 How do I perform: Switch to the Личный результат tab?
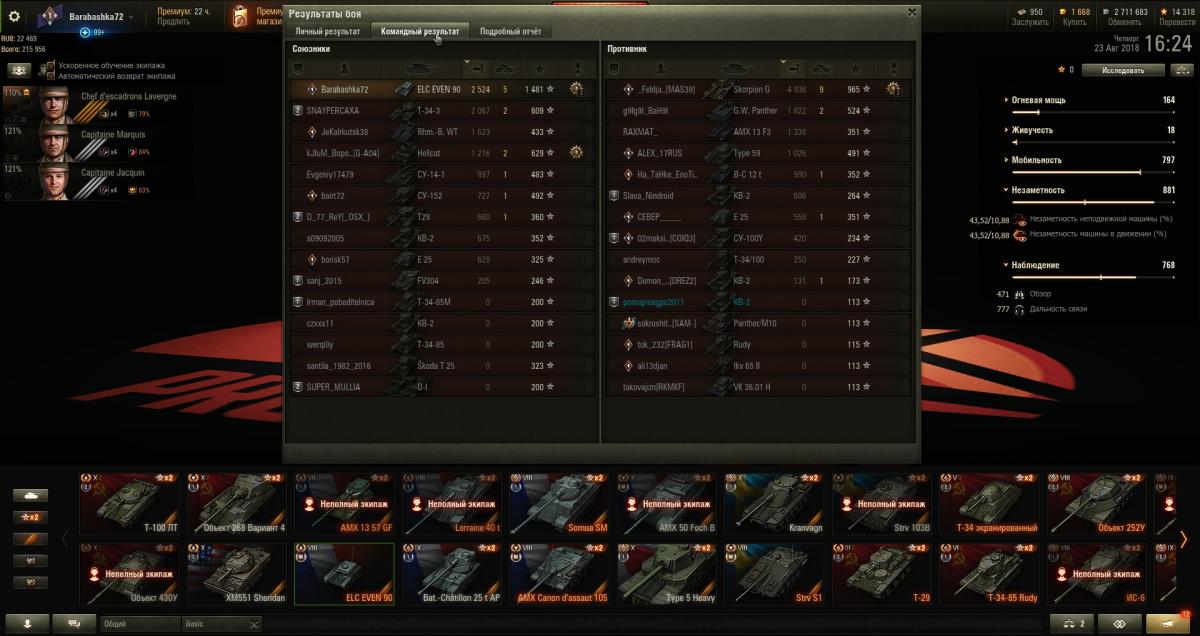click(327, 32)
